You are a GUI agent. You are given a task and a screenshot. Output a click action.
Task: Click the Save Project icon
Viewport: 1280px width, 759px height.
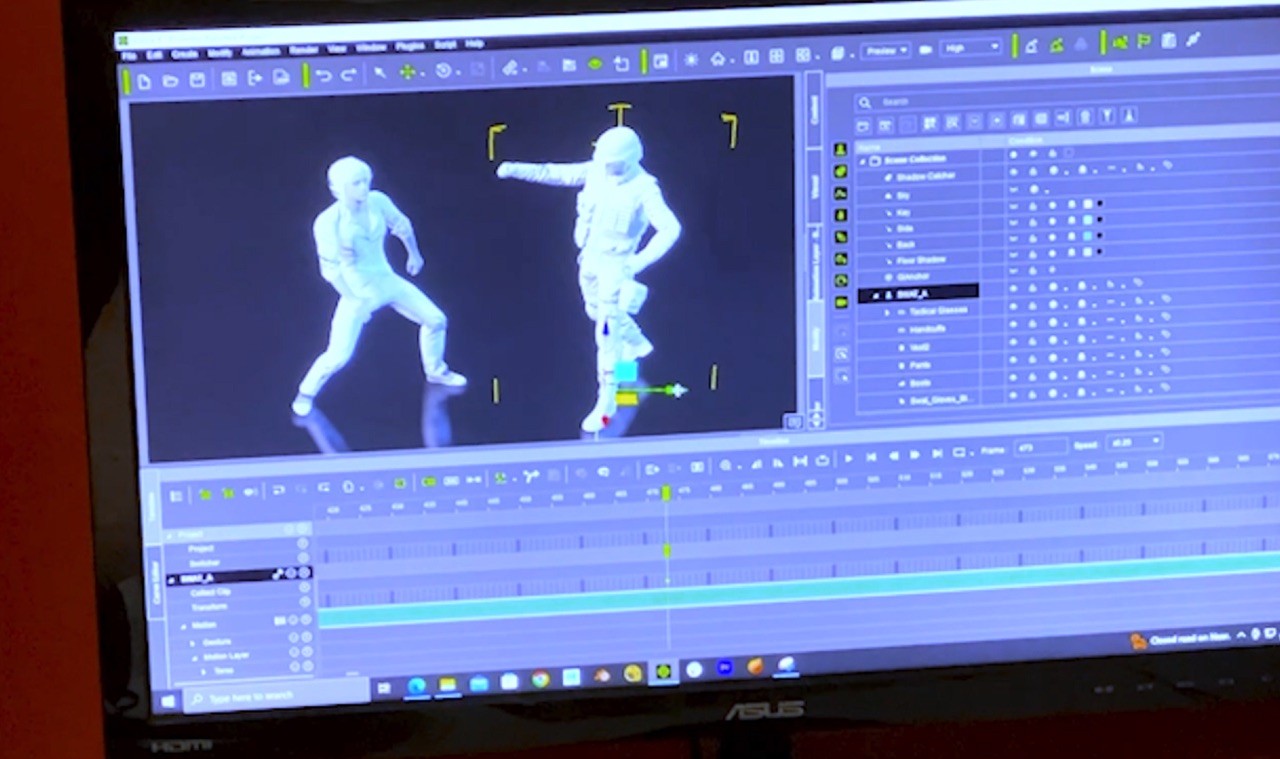pos(197,78)
